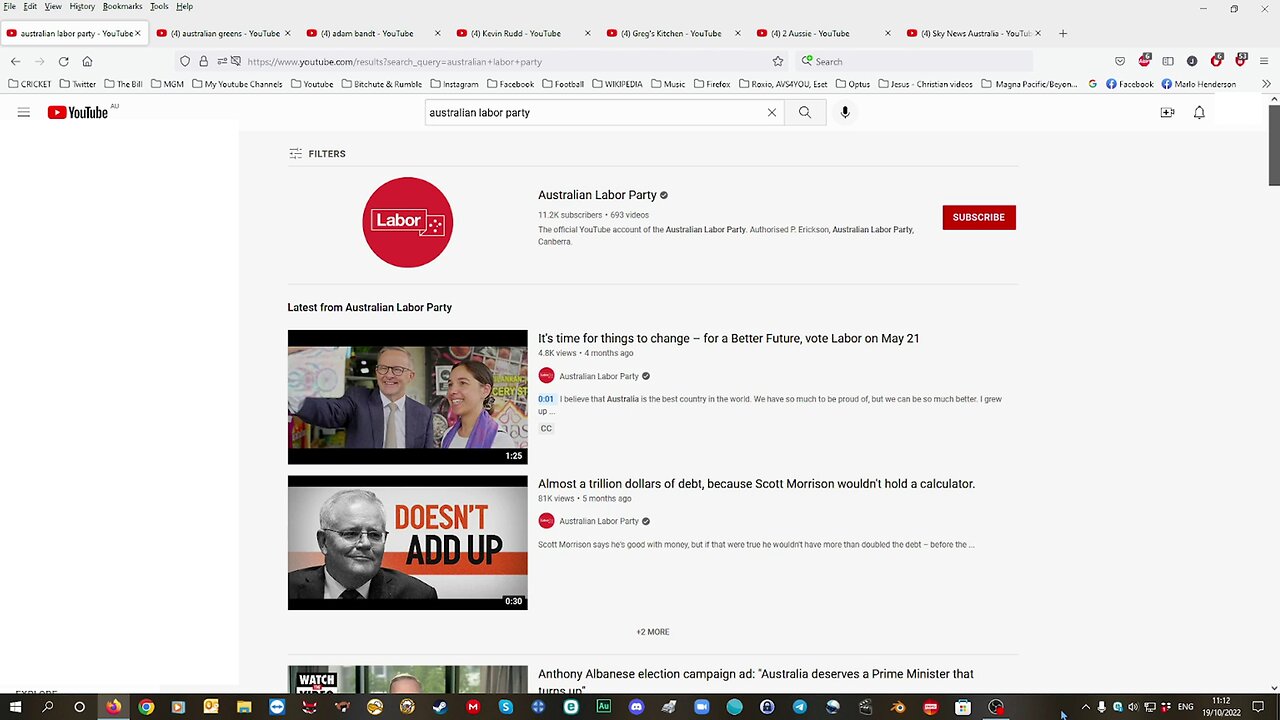Viewport: 1280px width, 720px height.
Task: Click channel name under the debt video
Action: [x=599, y=521]
